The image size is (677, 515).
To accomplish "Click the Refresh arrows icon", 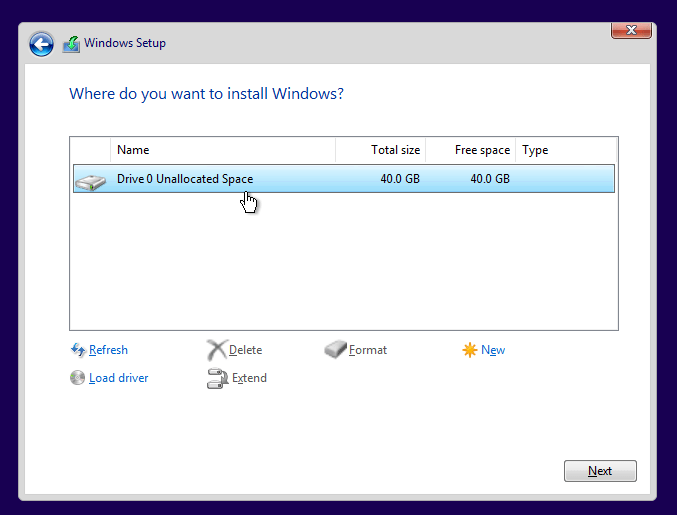I will 78,350.
